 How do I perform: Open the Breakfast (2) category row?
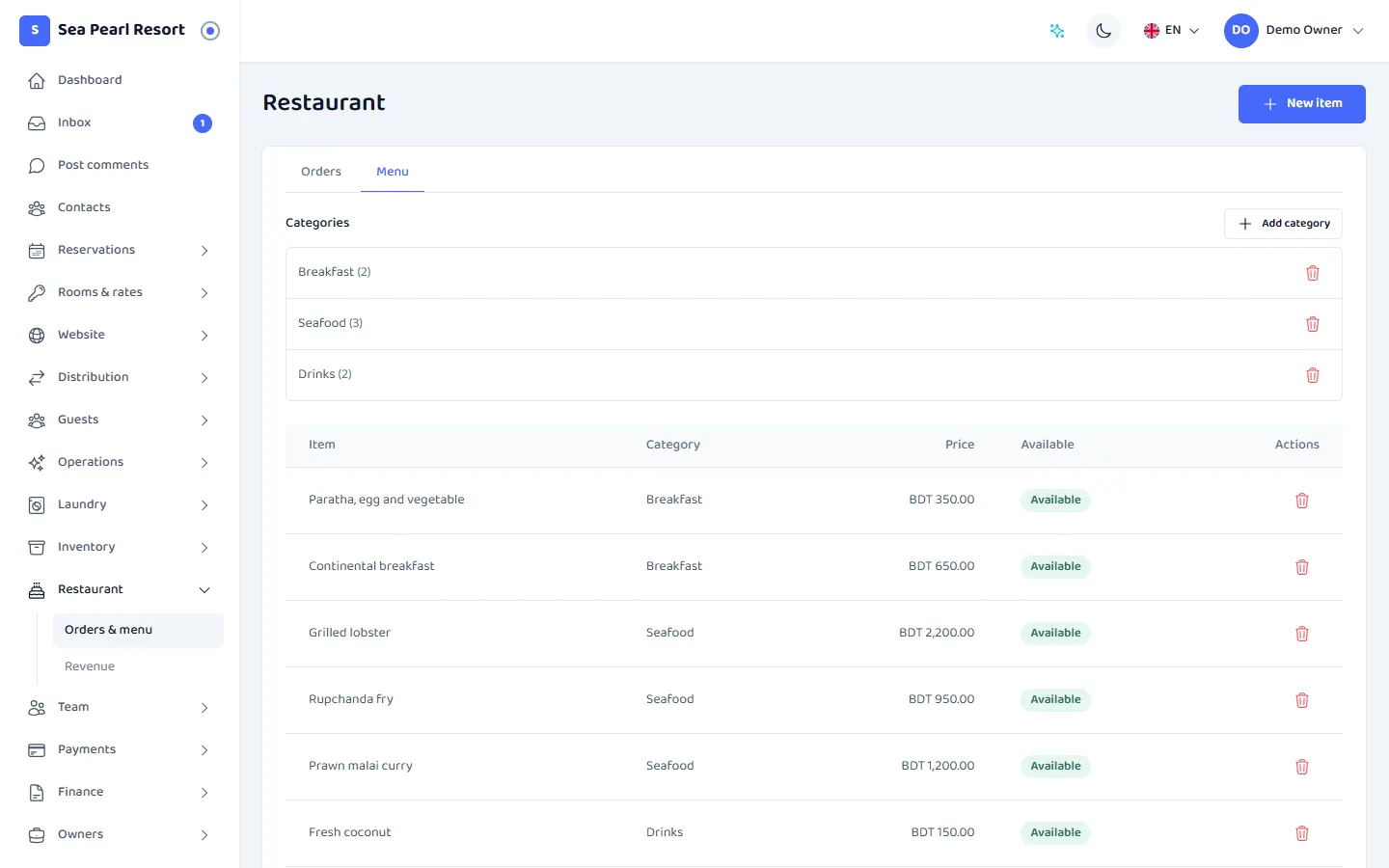814,273
